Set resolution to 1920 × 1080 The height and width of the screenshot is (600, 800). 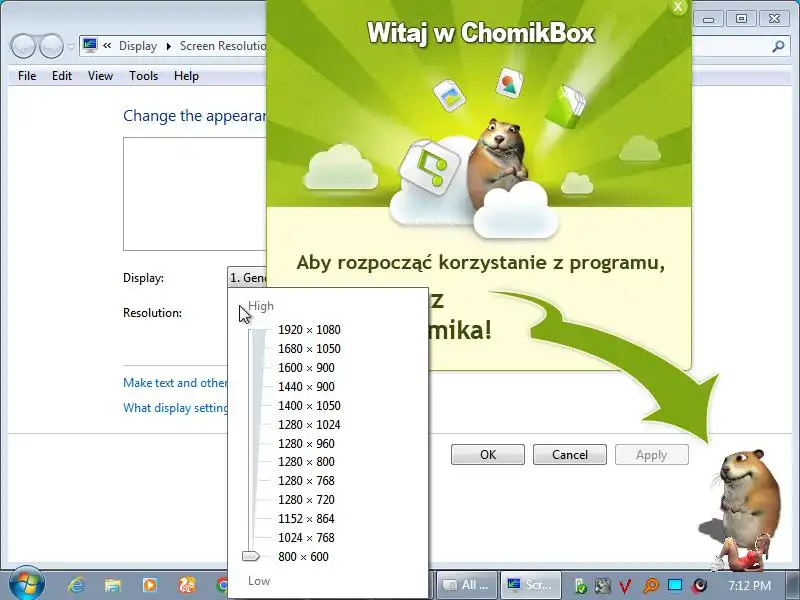(x=309, y=330)
